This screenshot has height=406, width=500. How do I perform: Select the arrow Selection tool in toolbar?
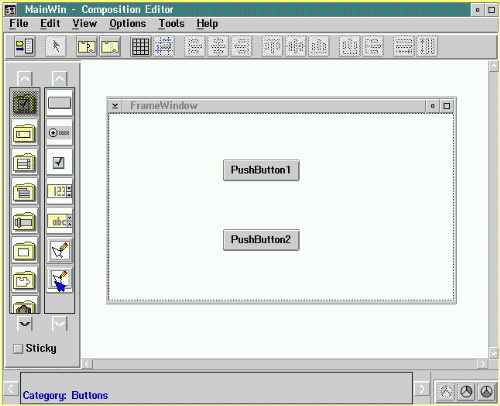coord(56,46)
